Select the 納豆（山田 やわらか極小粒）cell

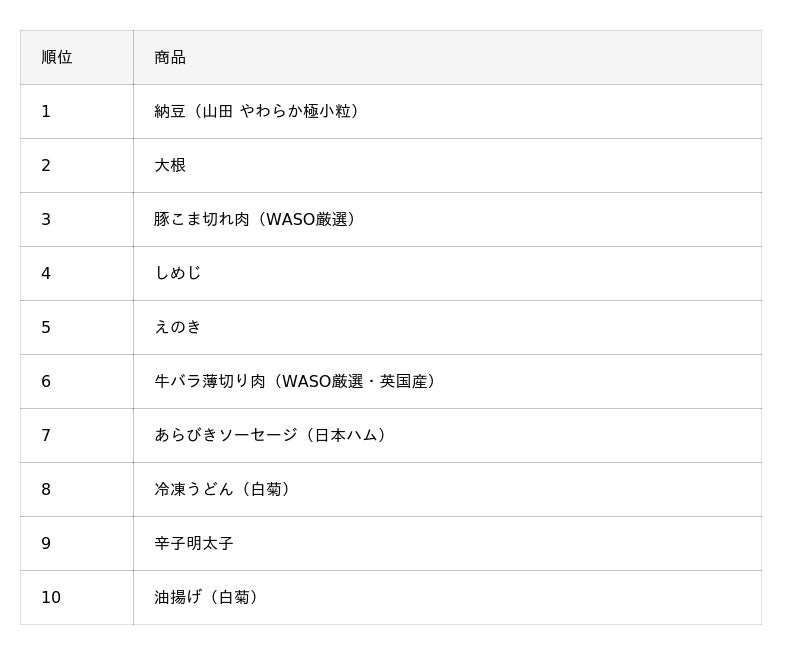(447, 111)
